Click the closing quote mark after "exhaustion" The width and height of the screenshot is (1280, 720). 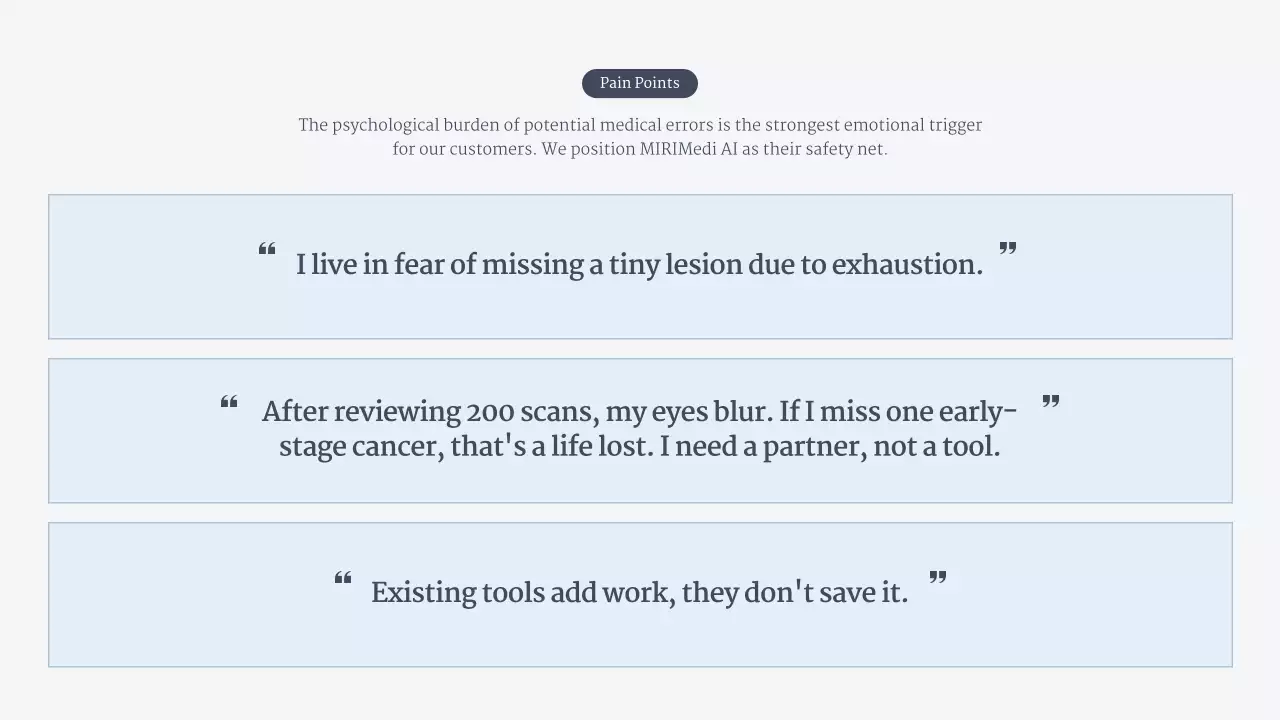pyautogui.click(x=1008, y=248)
